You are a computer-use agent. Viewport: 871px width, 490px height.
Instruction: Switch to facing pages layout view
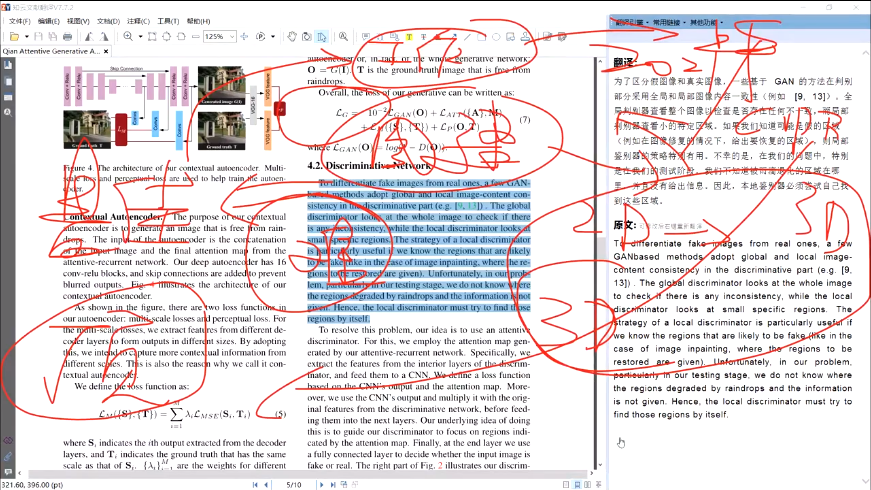(x=588, y=484)
